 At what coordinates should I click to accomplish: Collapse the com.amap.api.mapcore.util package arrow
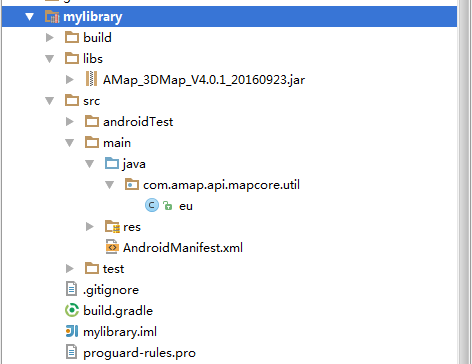pos(109,185)
